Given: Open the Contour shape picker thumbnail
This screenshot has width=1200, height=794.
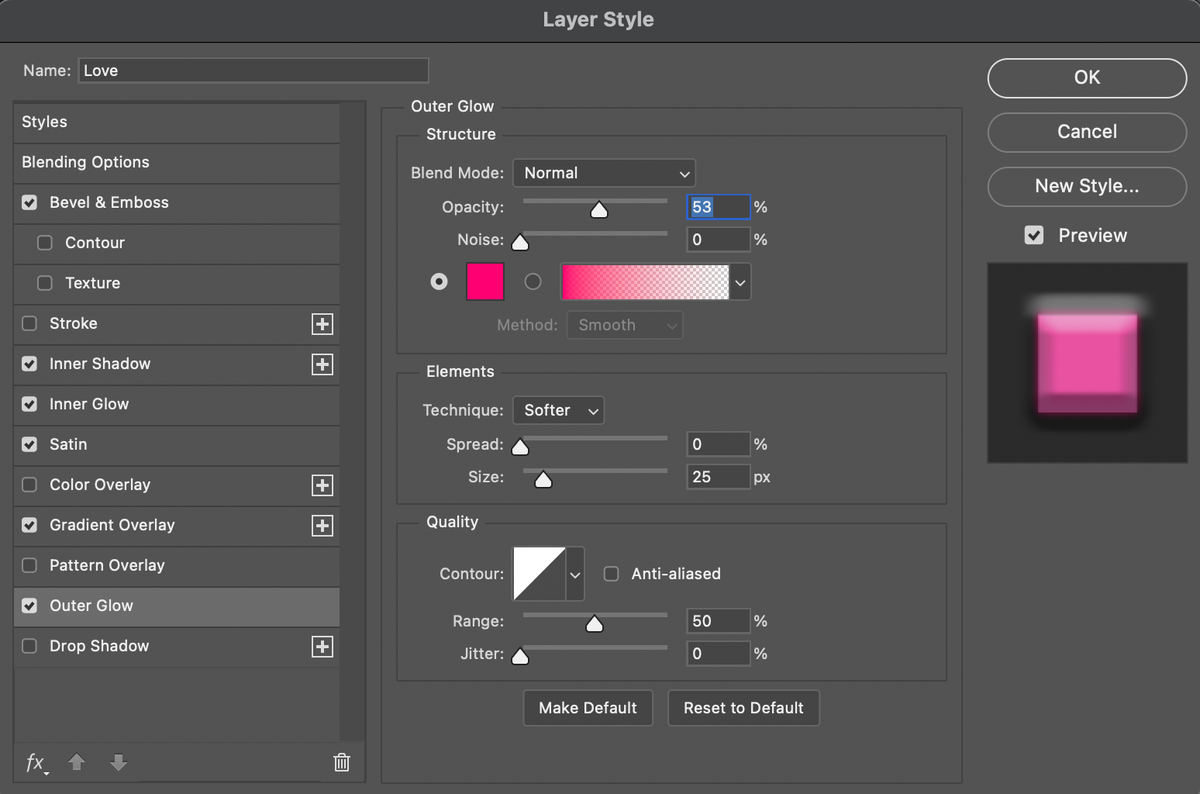Looking at the screenshot, I should click(539, 573).
